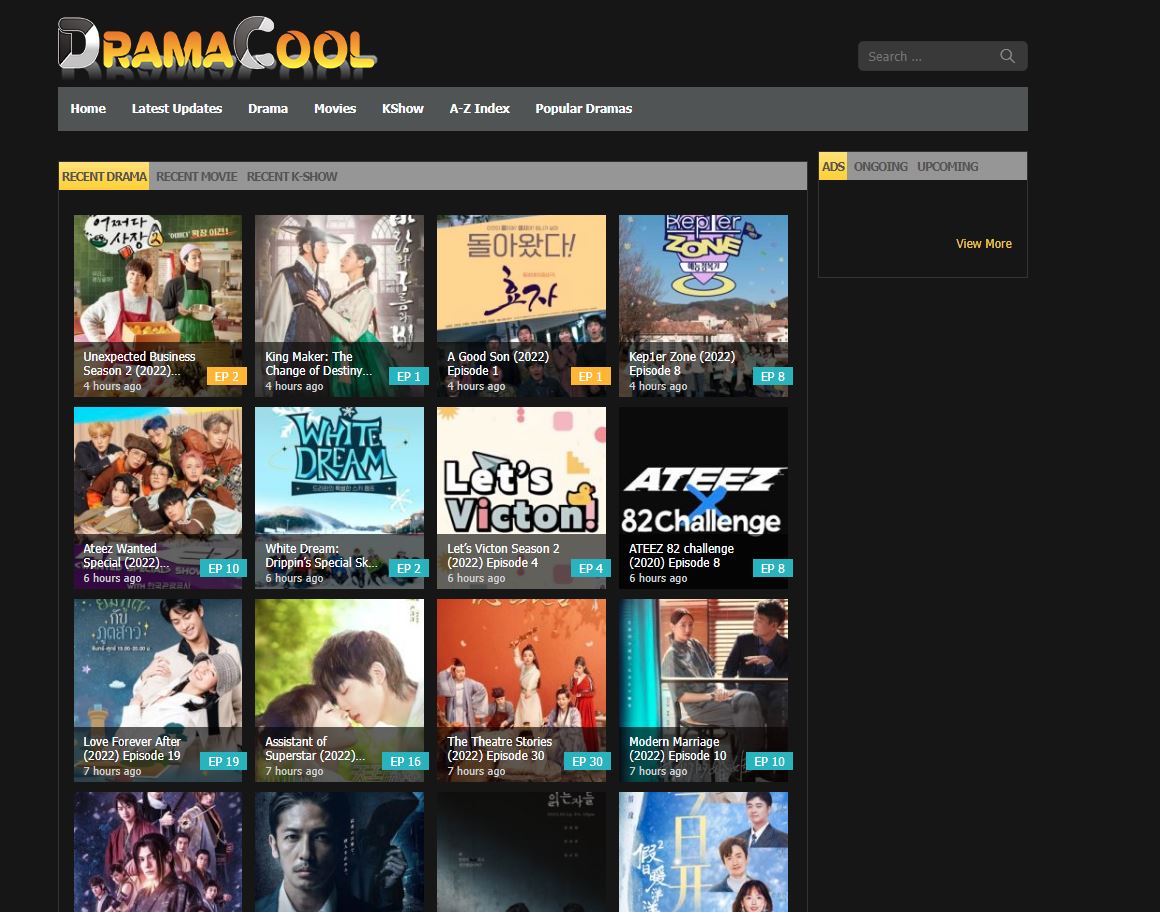Screen dimensions: 1160x912
Task: Open the Movies section
Action: (x=335, y=109)
